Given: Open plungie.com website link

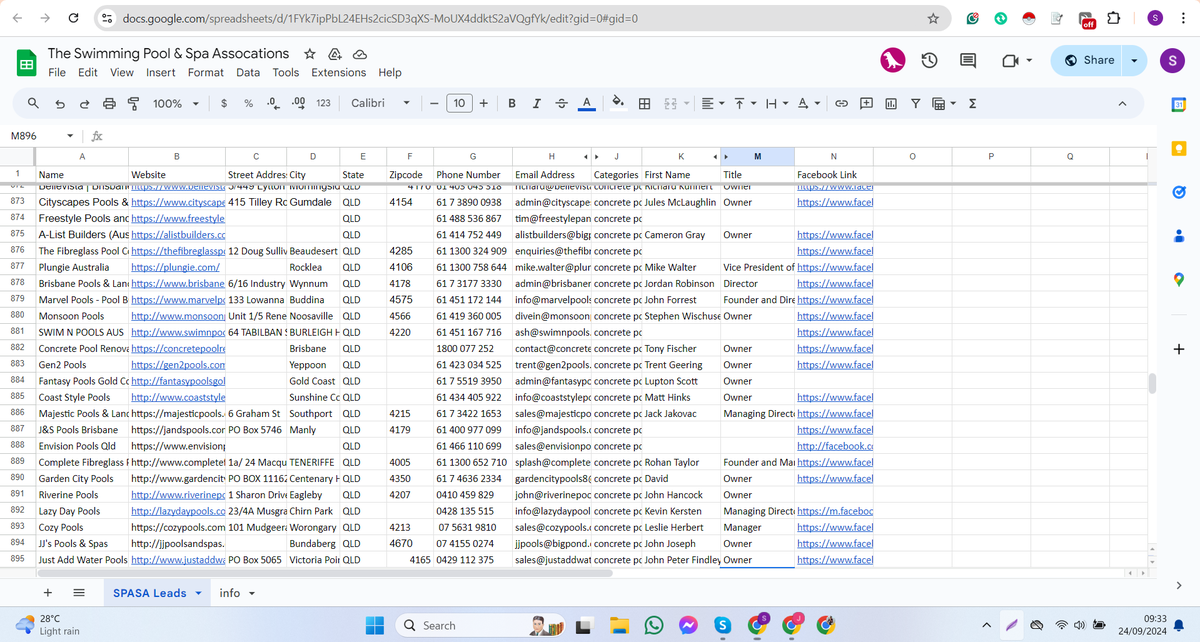Looking at the screenshot, I should click(175, 267).
